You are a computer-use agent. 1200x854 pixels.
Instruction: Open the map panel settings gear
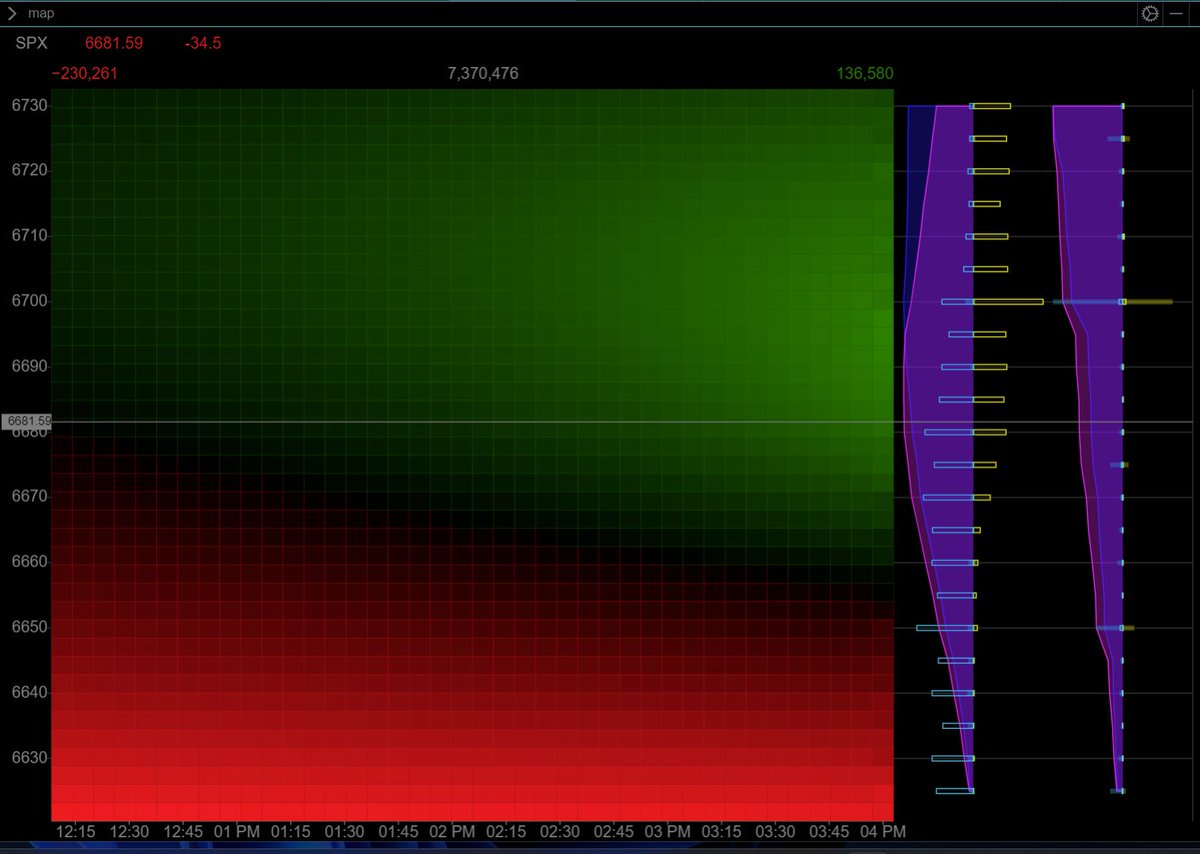click(x=1149, y=14)
